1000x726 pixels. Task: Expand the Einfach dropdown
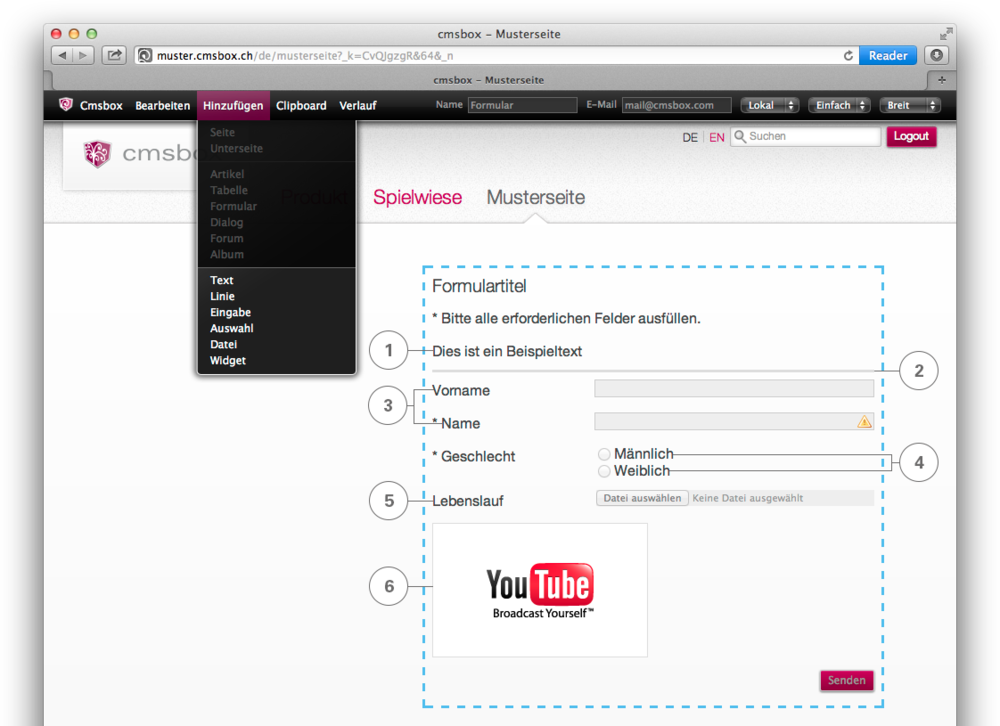tap(839, 105)
